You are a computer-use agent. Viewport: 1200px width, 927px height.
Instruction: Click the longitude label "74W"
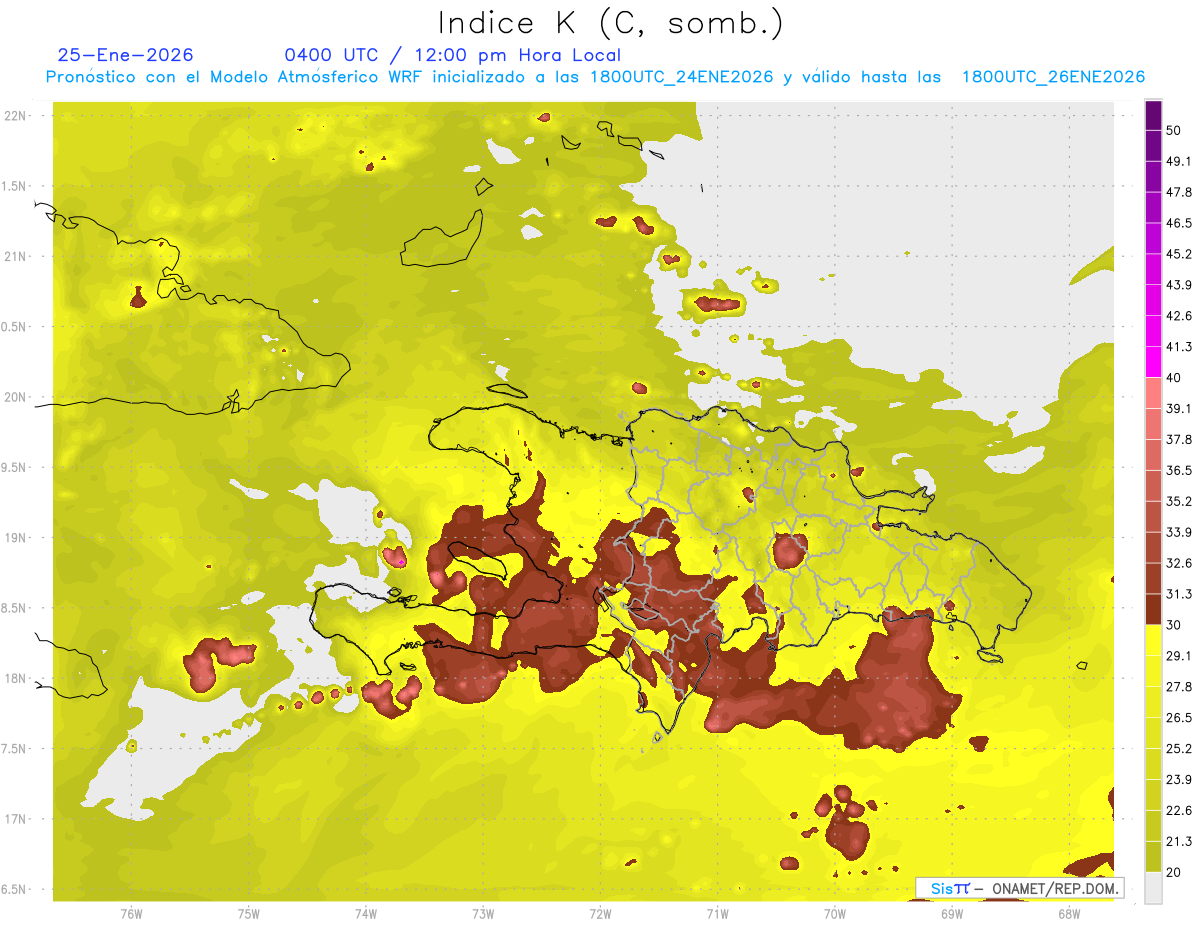tap(366, 913)
